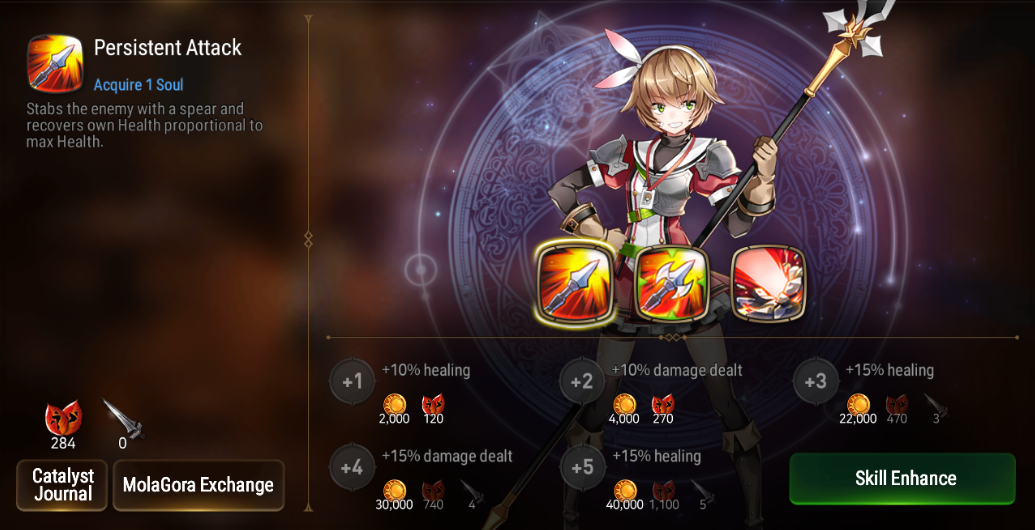The image size is (1035, 530).
Task: Select the third red slash skill icon
Action: (x=768, y=284)
